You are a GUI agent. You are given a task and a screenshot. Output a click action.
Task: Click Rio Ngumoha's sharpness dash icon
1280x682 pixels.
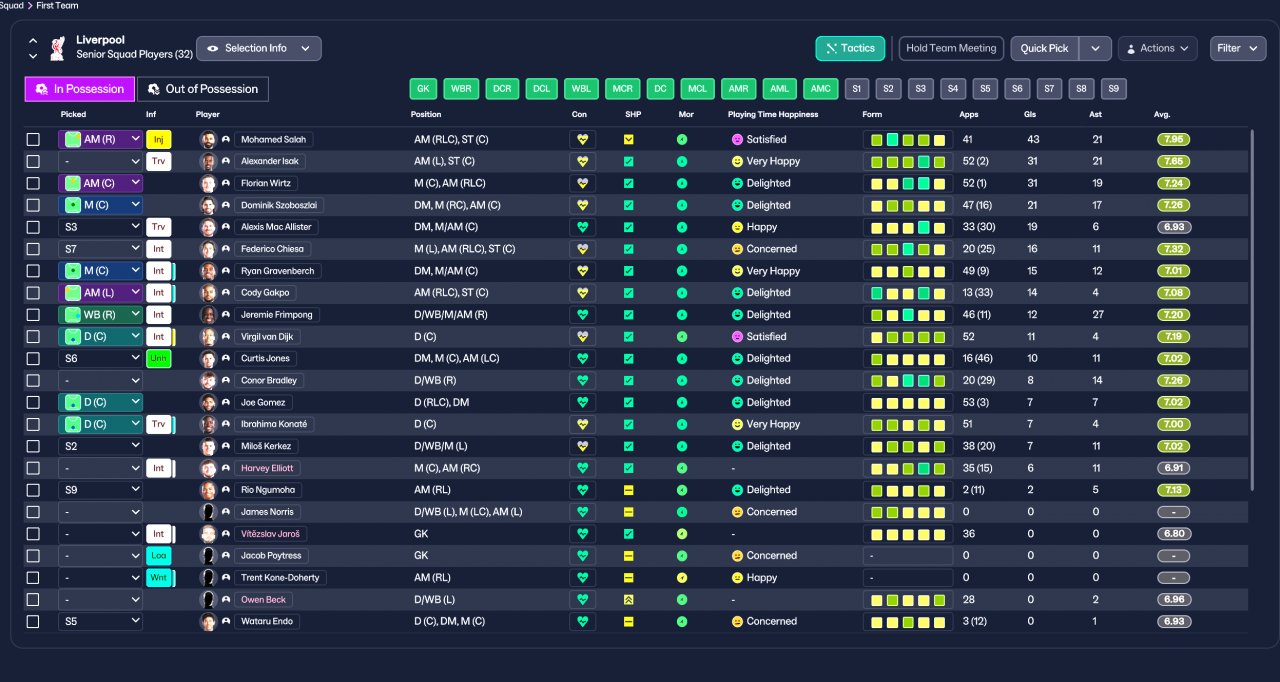pos(629,490)
